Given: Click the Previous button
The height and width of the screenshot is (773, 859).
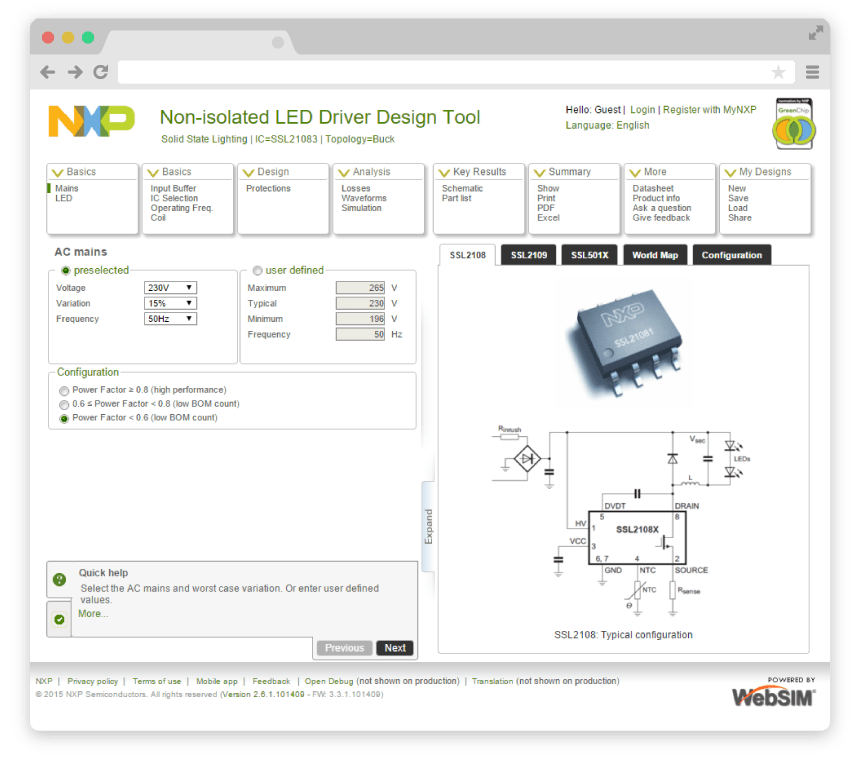Looking at the screenshot, I should click(345, 648).
